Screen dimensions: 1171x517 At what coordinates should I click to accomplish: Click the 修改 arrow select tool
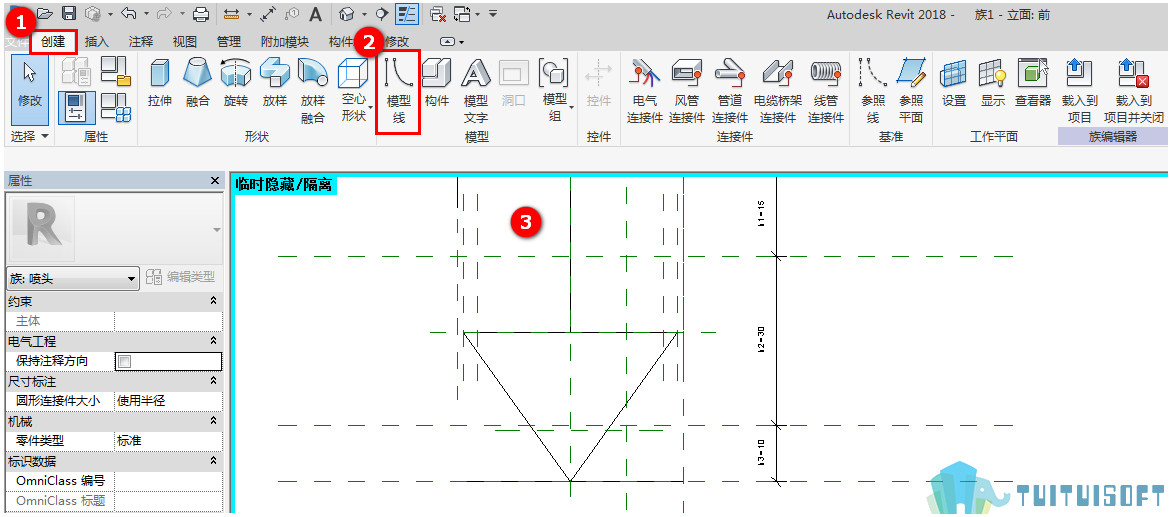pos(30,88)
